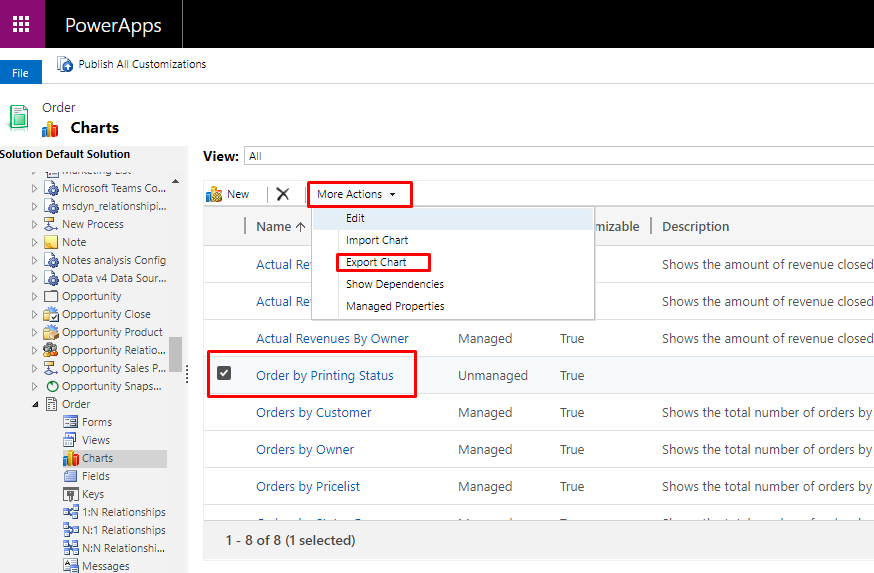The height and width of the screenshot is (573, 874).
Task: Click the N:N Relationshi... node icon
Action: pyautogui.click(x=71, y=548)
